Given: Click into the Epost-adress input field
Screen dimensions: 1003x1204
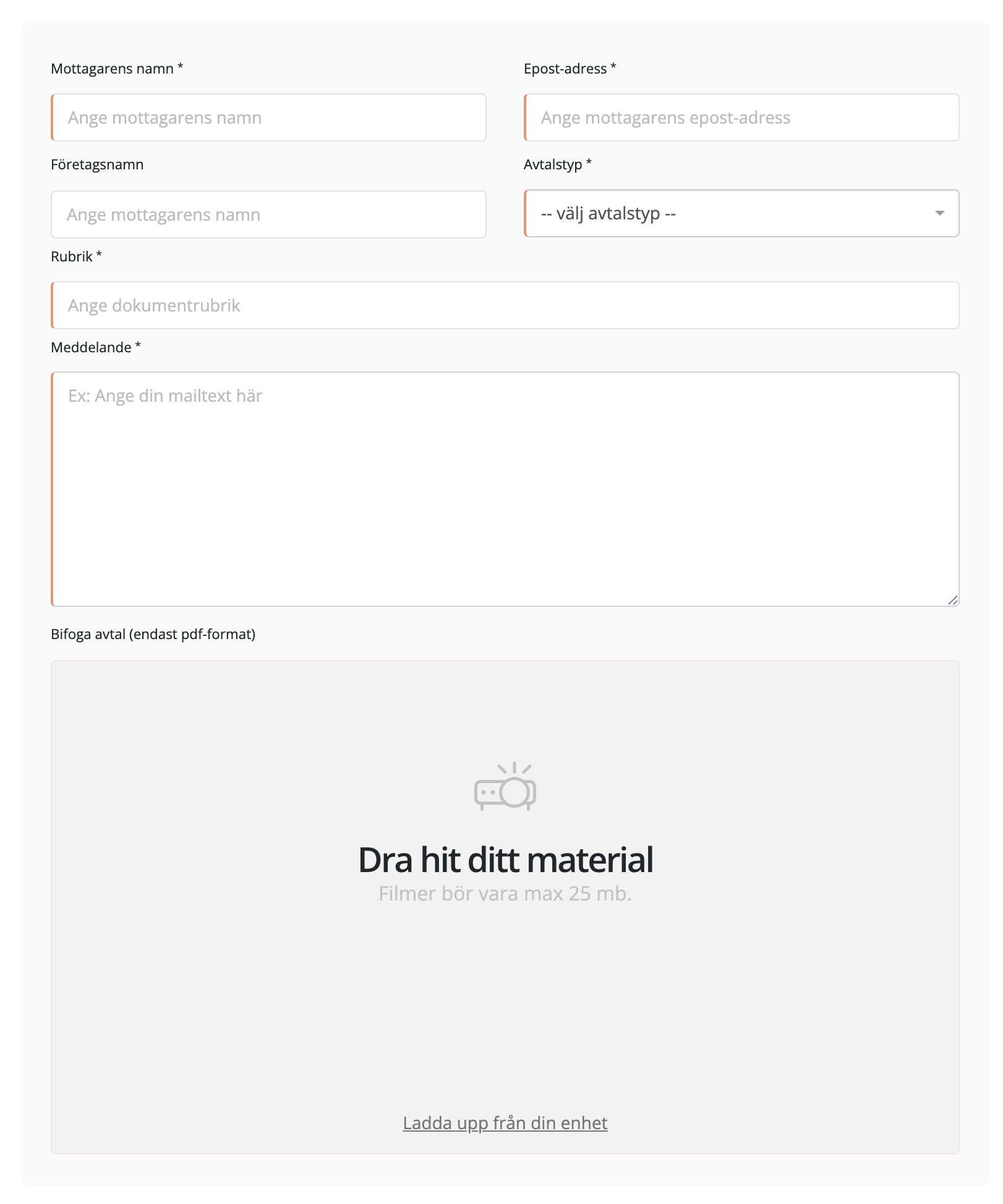Looking at the screenshot, I should [x=741, y=117].
